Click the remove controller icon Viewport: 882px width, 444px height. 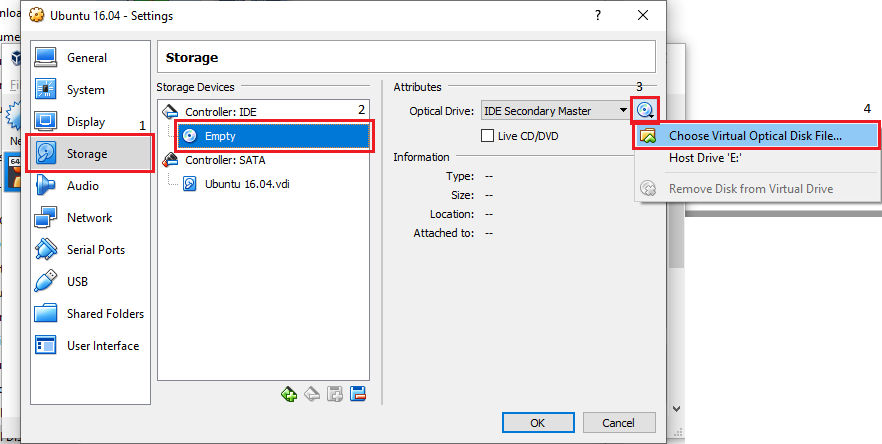[x=312, y=394]
